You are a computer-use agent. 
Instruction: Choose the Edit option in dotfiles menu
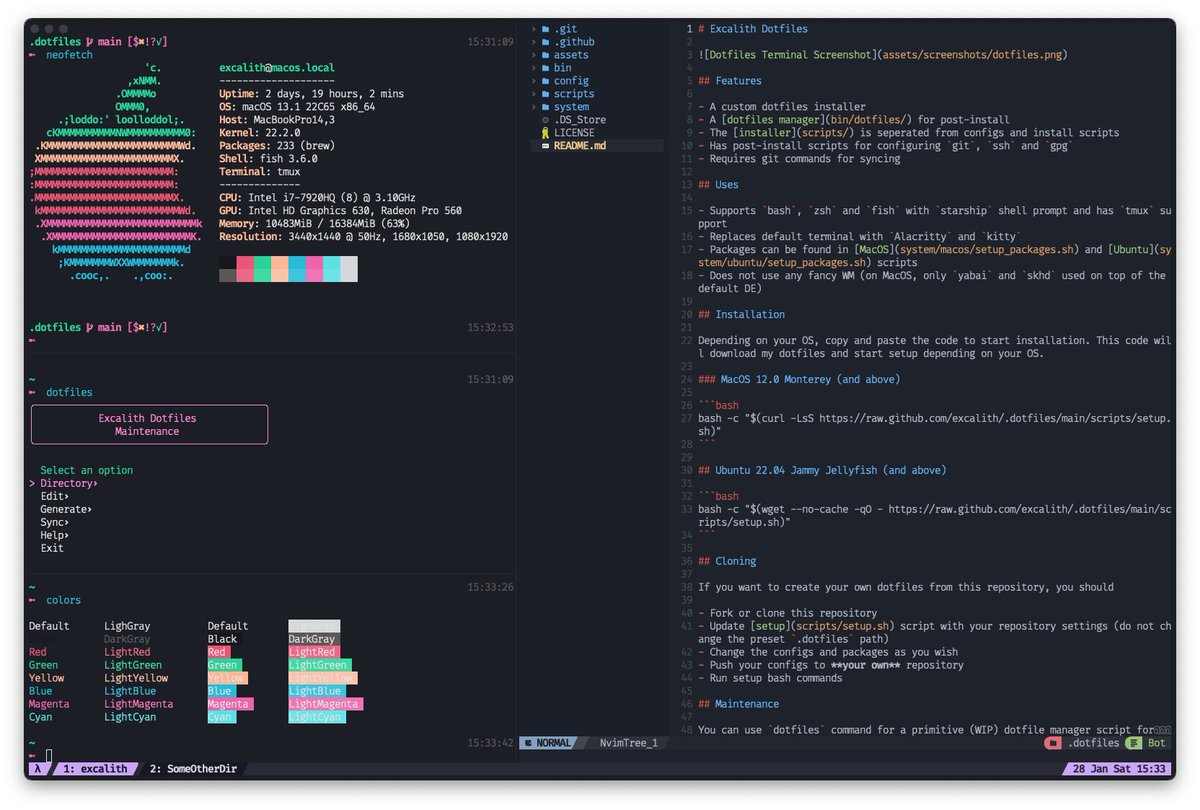tap(55, 496)
